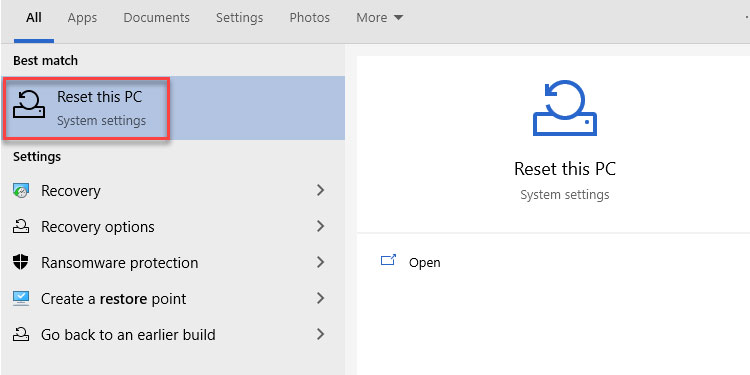Click the large blue Reset this PC preview icon
This screenshot has height=375, width=750.
pyautogui.click(x=565, y=108)
